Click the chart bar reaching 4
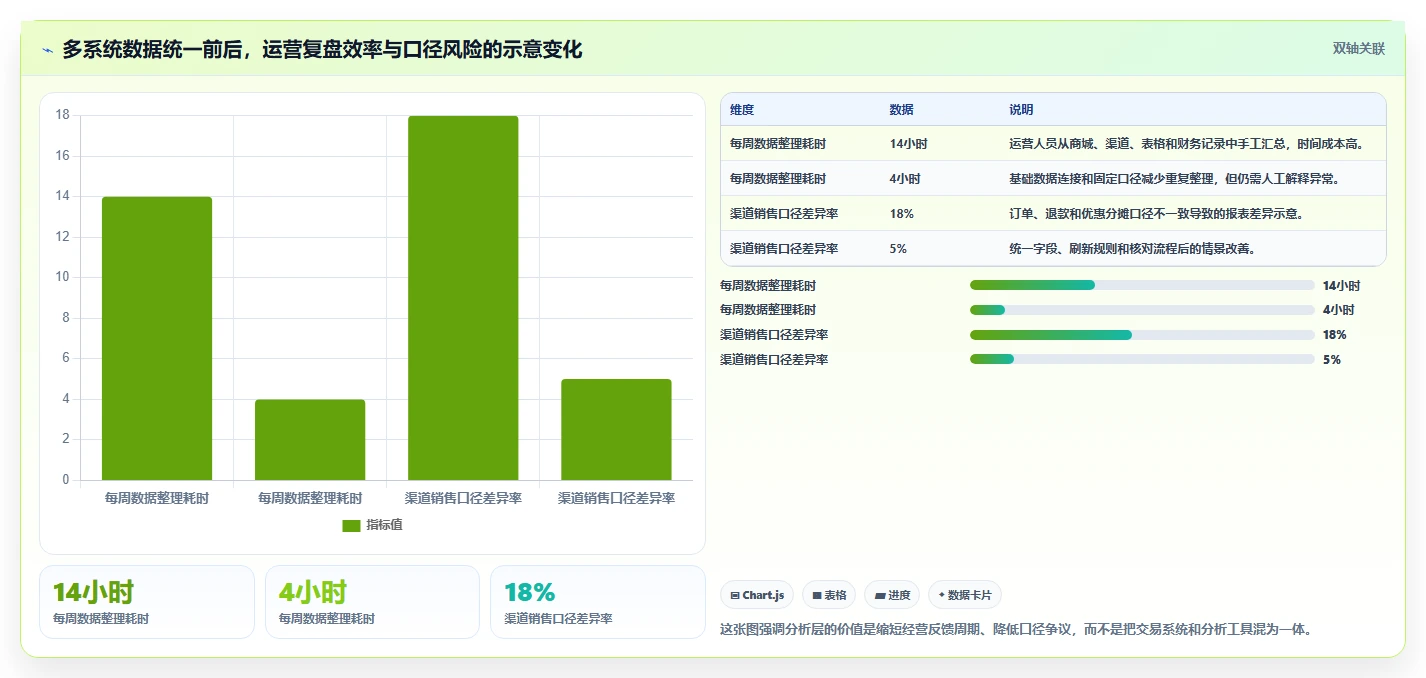1426x678 pixels. pyautogui.click(x=310, y=439)
